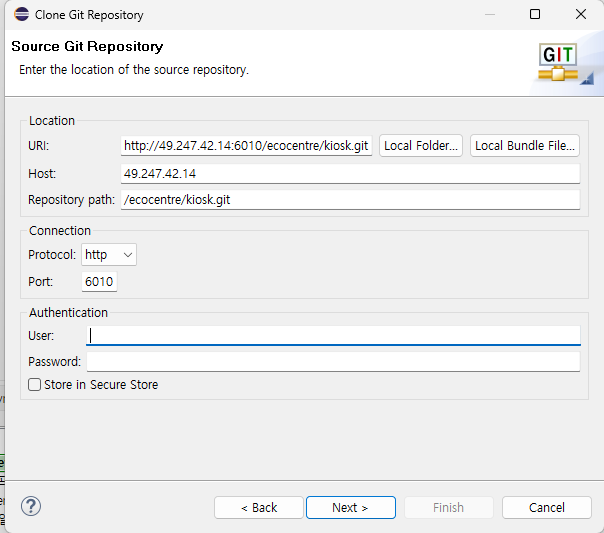Image resolution: width=604 pixels, height=533 pixels.
Task: Cancel the clone wizard
Action: [x=547, y=507]
